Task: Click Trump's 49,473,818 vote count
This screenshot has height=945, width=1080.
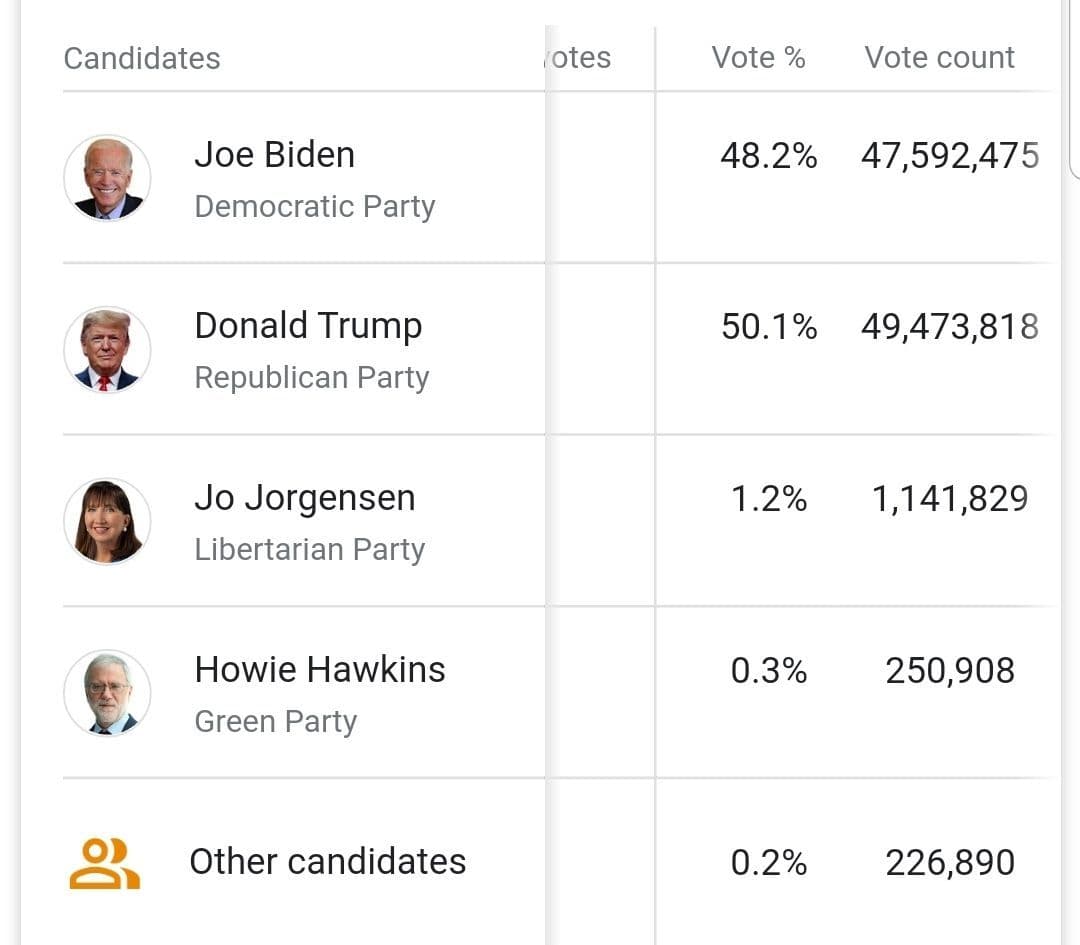Action: point(949,327)
